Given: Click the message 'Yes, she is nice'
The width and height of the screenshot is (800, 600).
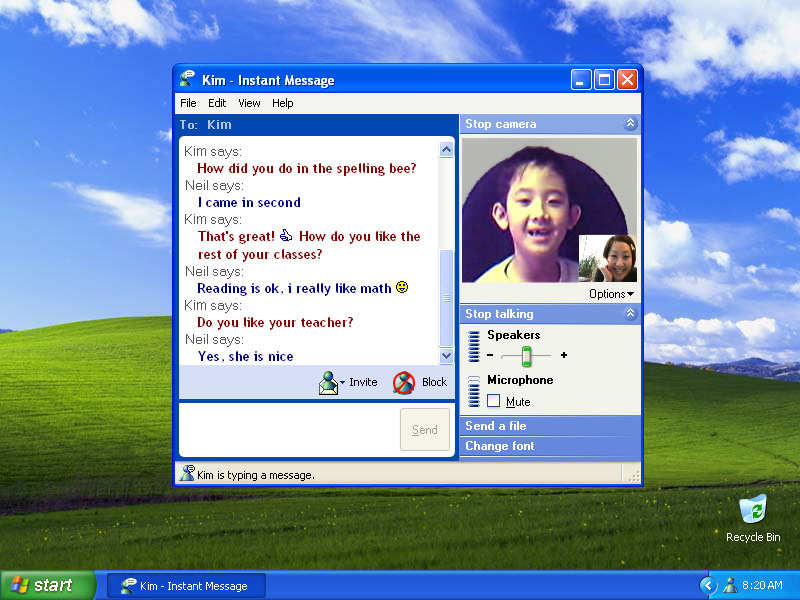Looking at the screenshot, I should tap(245, 356).
